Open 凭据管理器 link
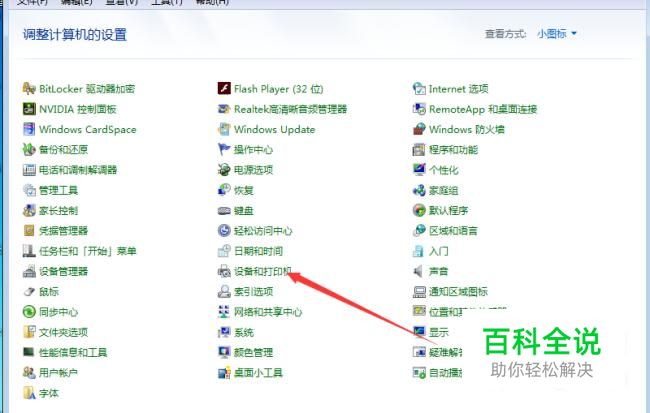This screenshot has width=650, height=413. click(63, 231)
